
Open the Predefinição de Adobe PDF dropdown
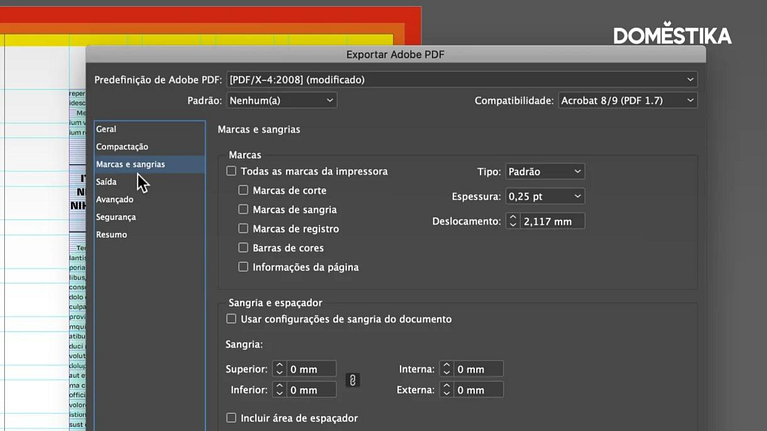point(461,79)
